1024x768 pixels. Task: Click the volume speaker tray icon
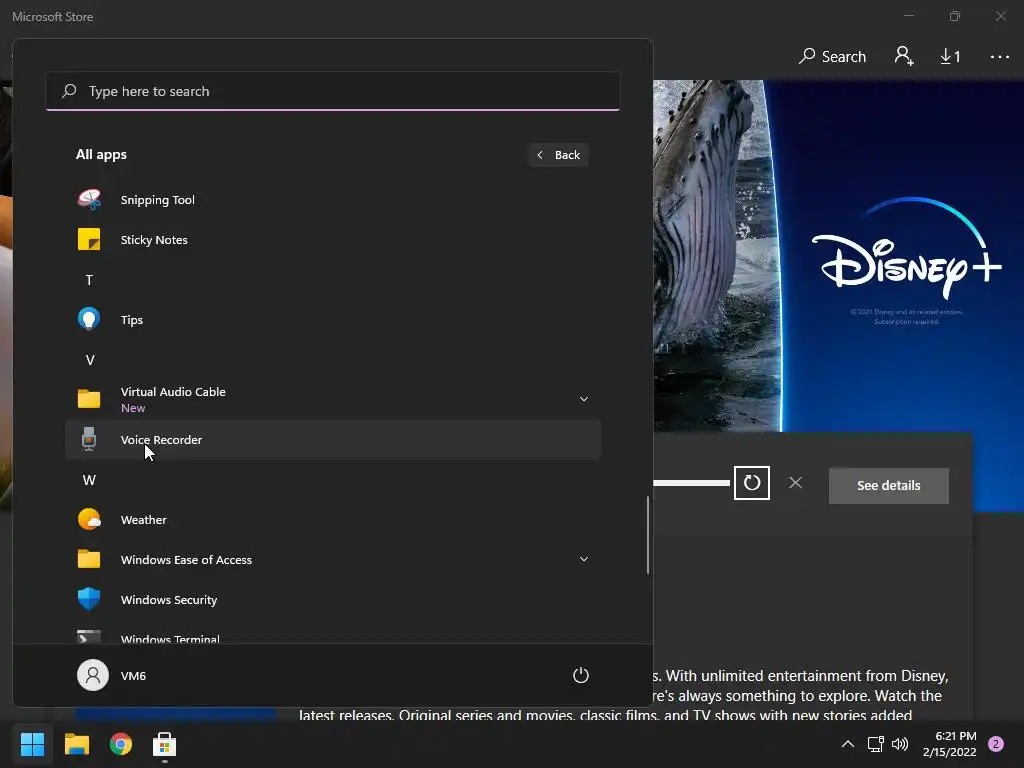click(900, 744)
